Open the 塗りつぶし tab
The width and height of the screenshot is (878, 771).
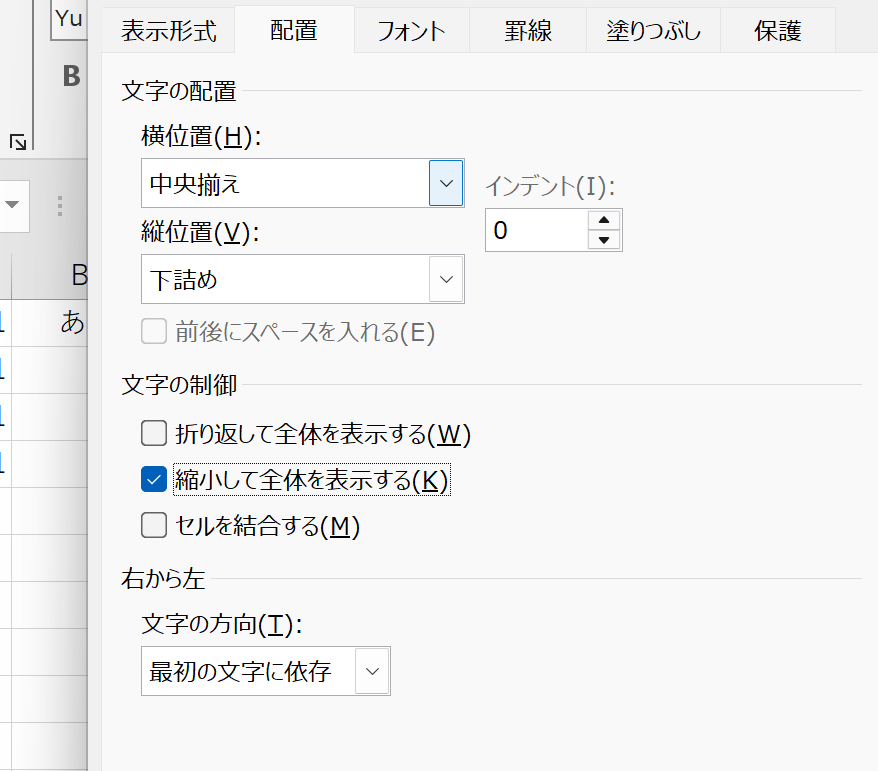coord(653,31)
